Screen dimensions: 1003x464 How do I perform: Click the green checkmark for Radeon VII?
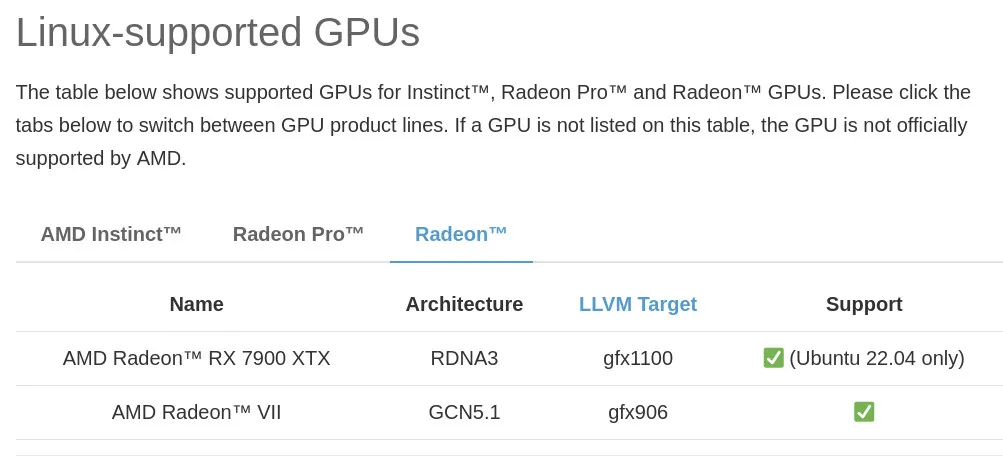[864, 412]
